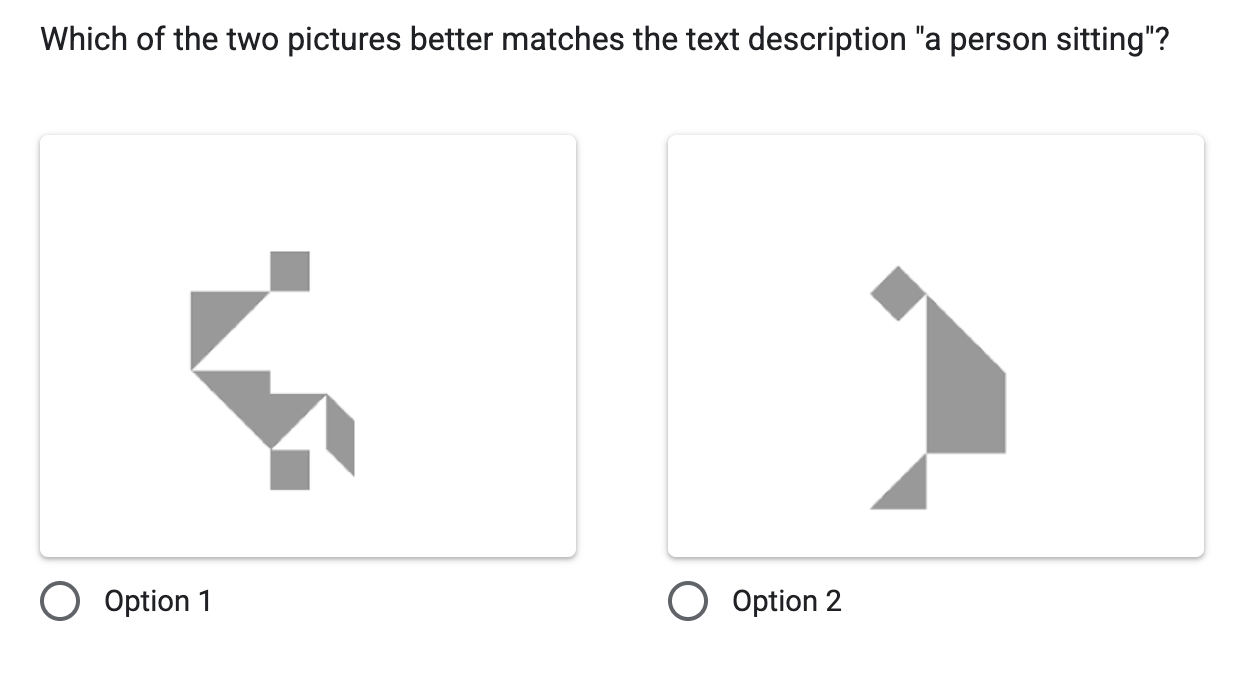
Task: Click the left tangram figure image
Action: point(270,370)
